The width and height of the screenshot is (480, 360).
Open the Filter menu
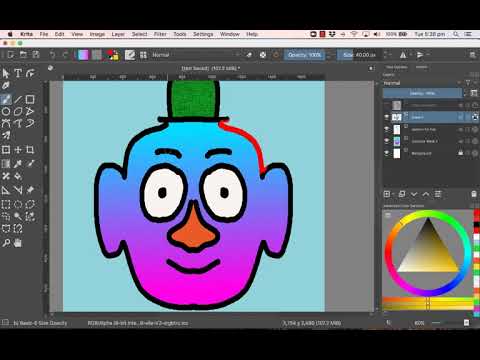(160, 34)
